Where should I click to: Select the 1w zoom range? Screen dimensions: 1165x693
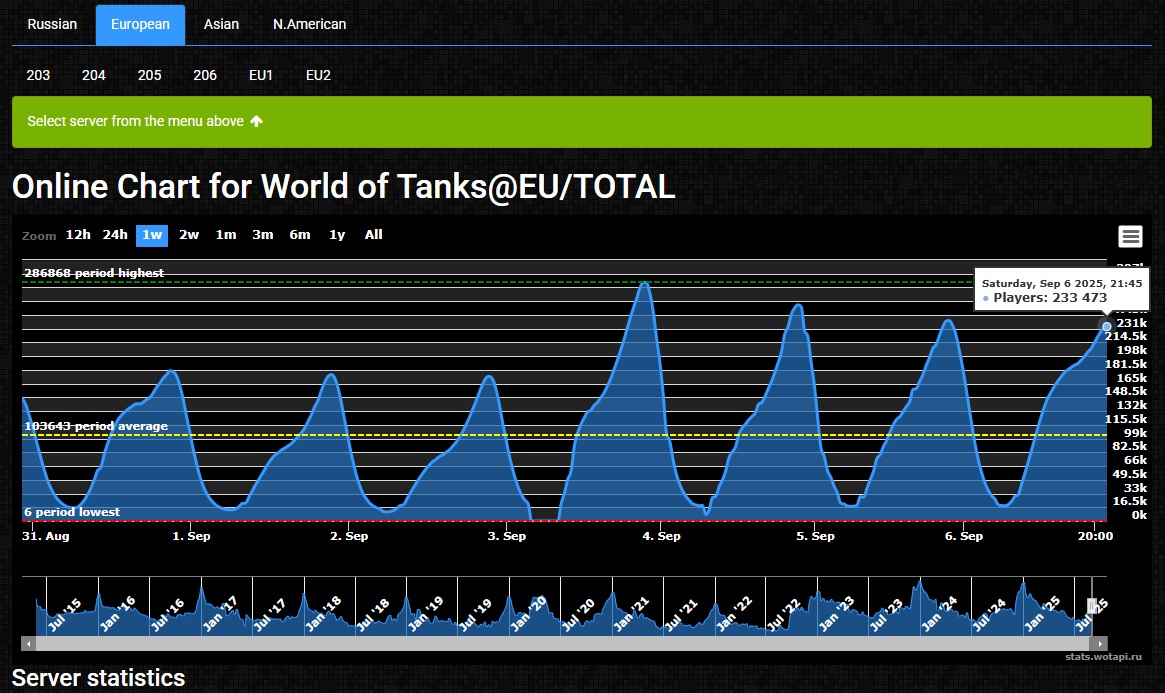coord(152,235)
